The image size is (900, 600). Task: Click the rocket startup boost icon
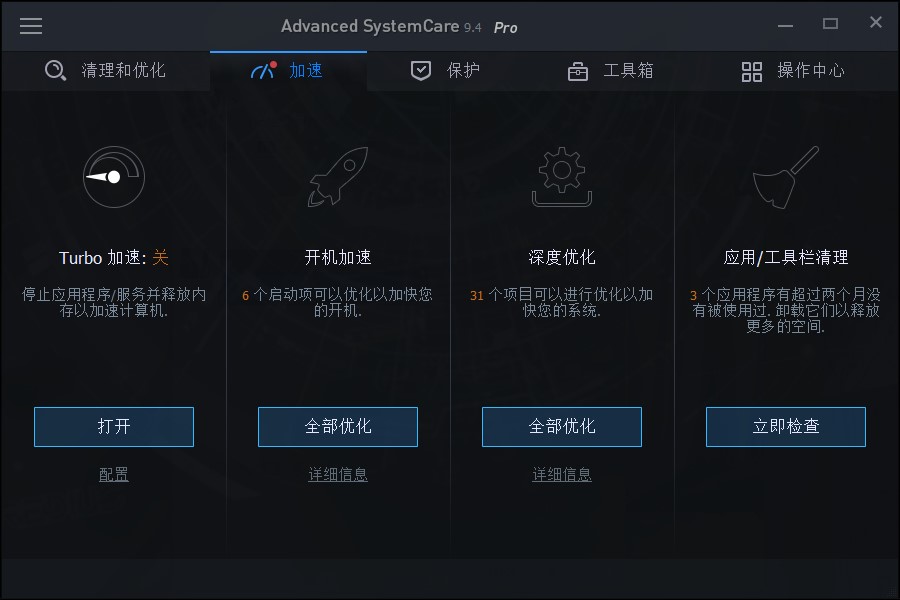pos(338,176)
